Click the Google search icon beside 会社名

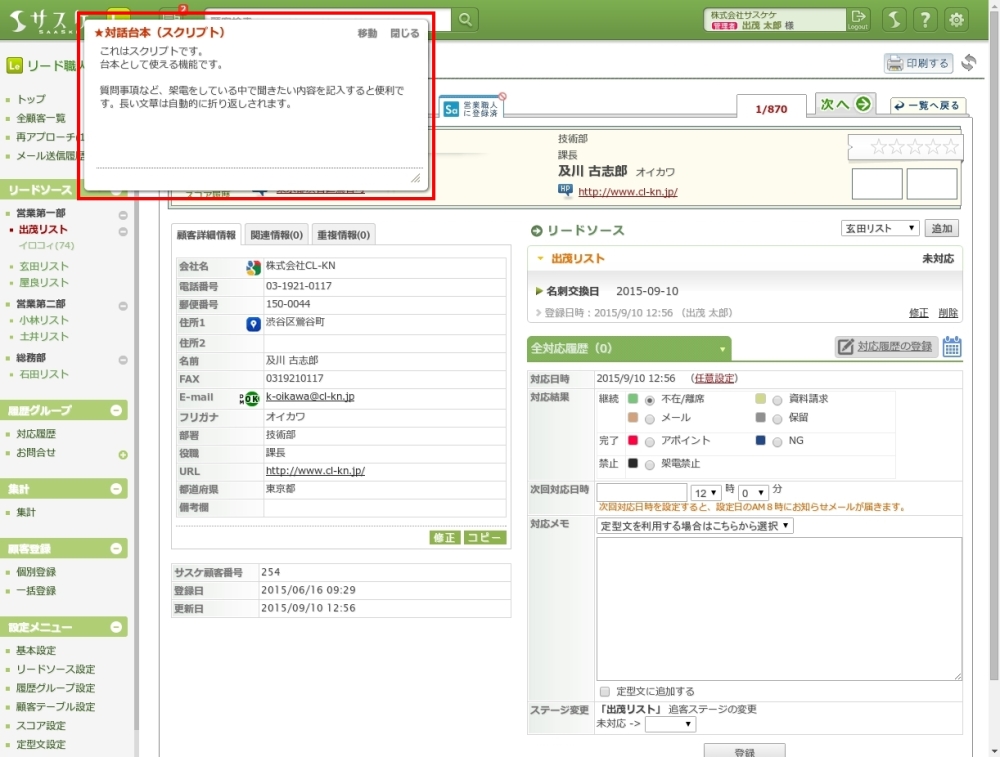coord(253,267)
